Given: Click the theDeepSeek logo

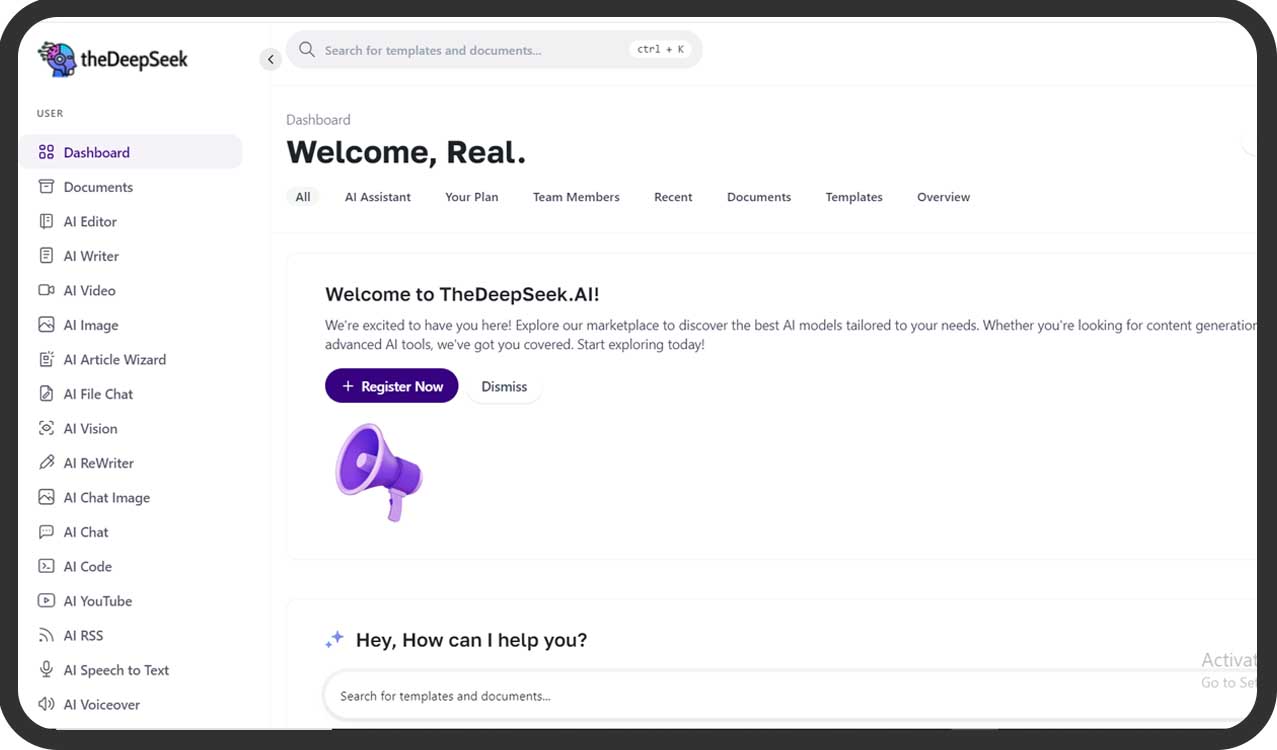Looking at the screenshot, I should pyautogui.click(x=113, y=59).
